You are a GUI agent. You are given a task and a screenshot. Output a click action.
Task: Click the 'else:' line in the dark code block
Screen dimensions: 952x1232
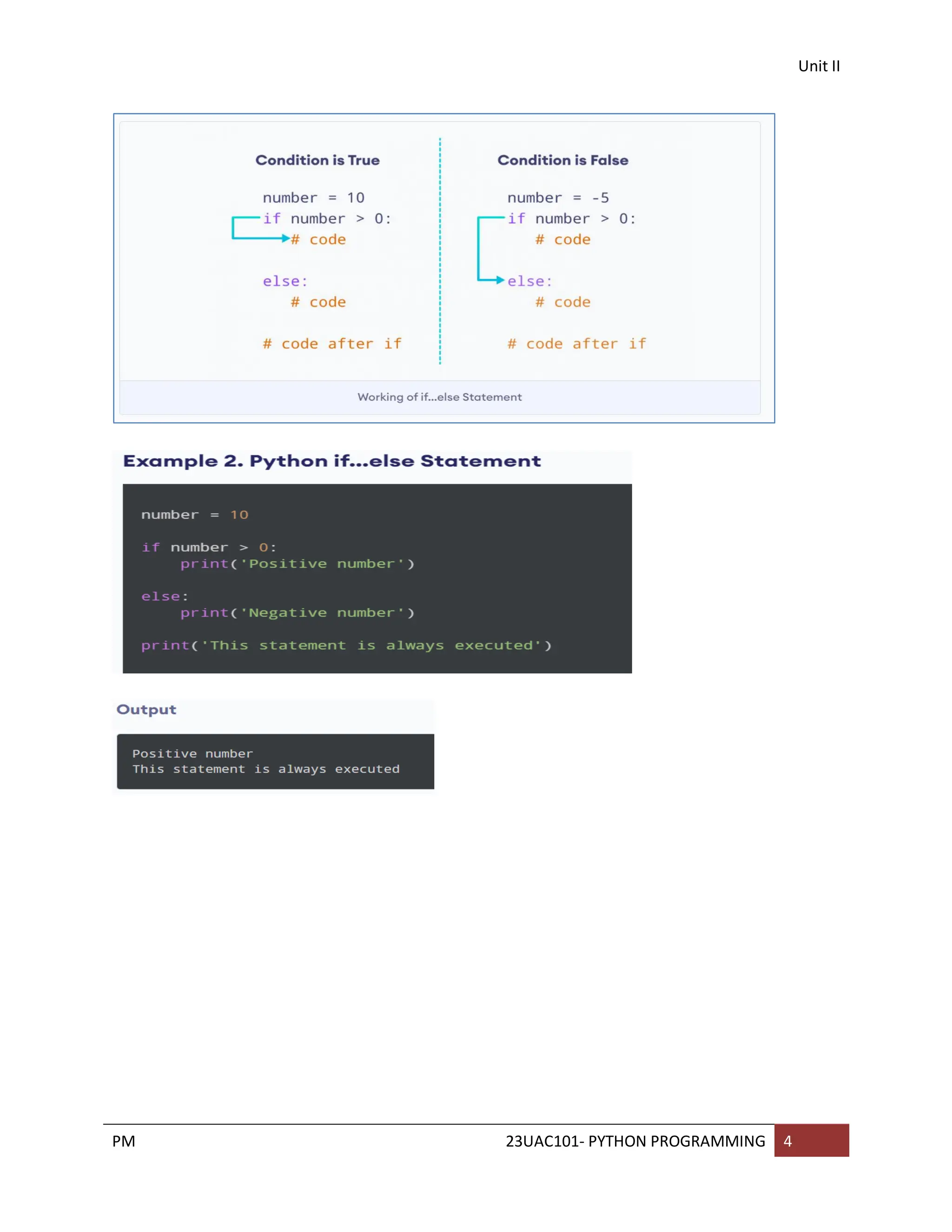click(165, 596)
